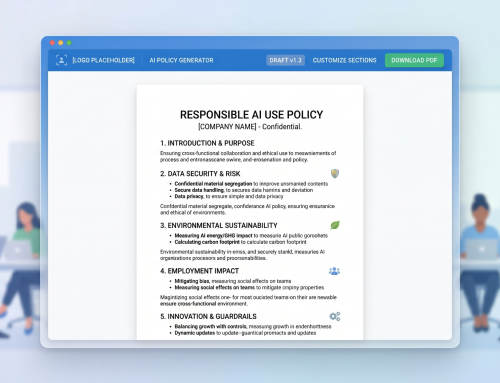Click the 4. Employment Impact heading

pos(199,271)
